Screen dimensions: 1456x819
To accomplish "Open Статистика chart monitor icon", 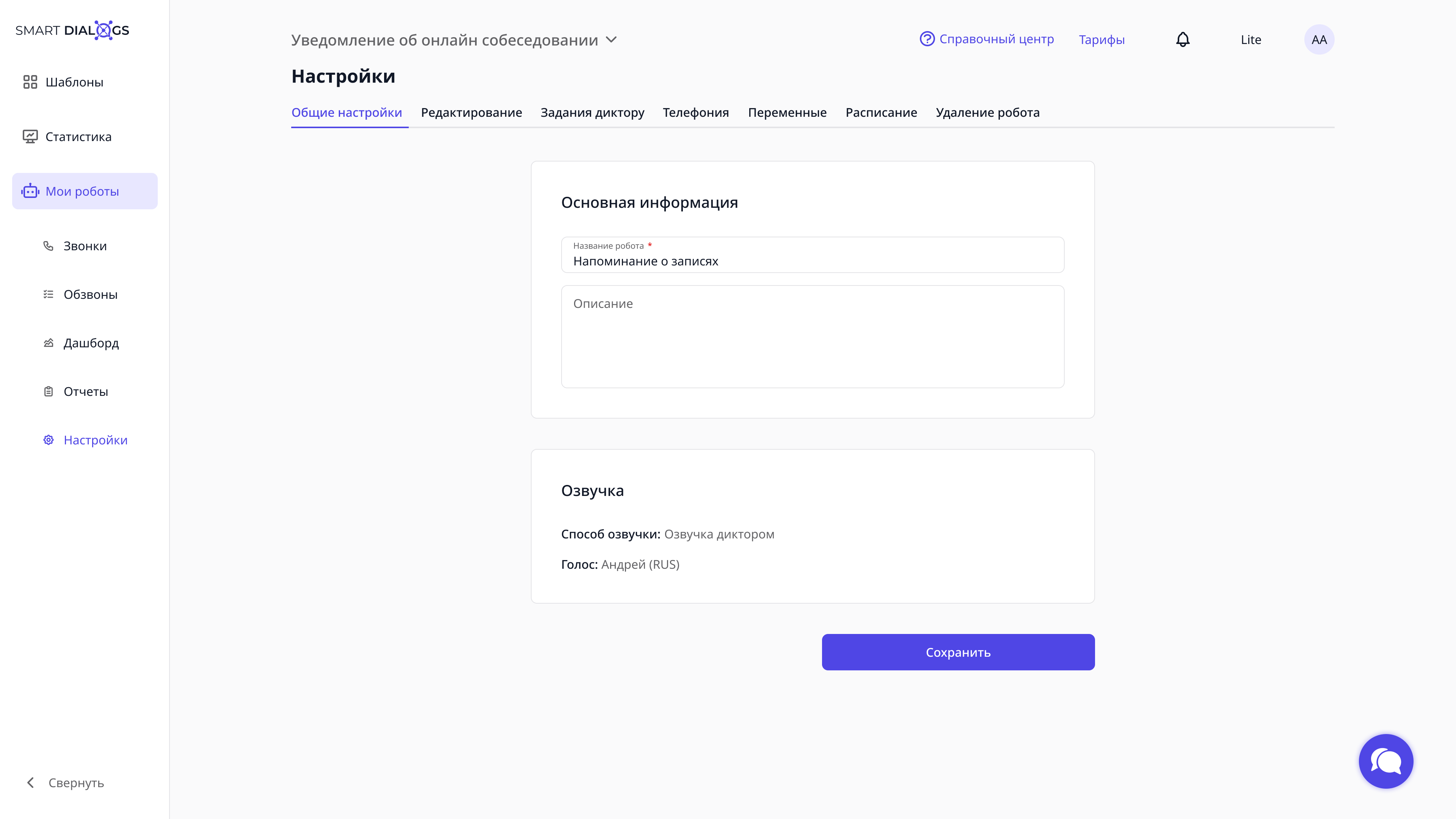I will click(x=30, y=137).
